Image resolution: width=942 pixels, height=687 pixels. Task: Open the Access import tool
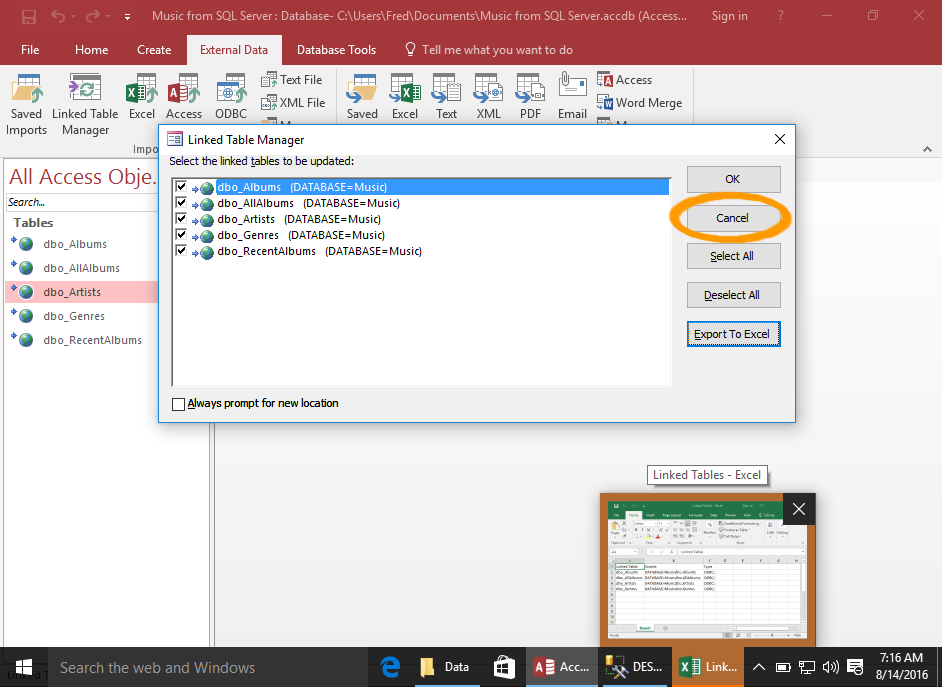(x=184, y=95)
